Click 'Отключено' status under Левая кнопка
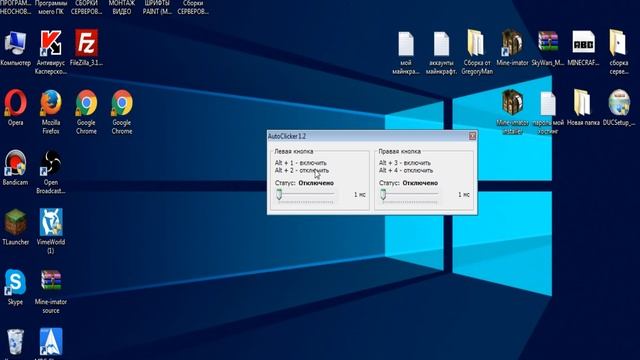The height and width of the screenshot is (360, 640). (316, 183)
